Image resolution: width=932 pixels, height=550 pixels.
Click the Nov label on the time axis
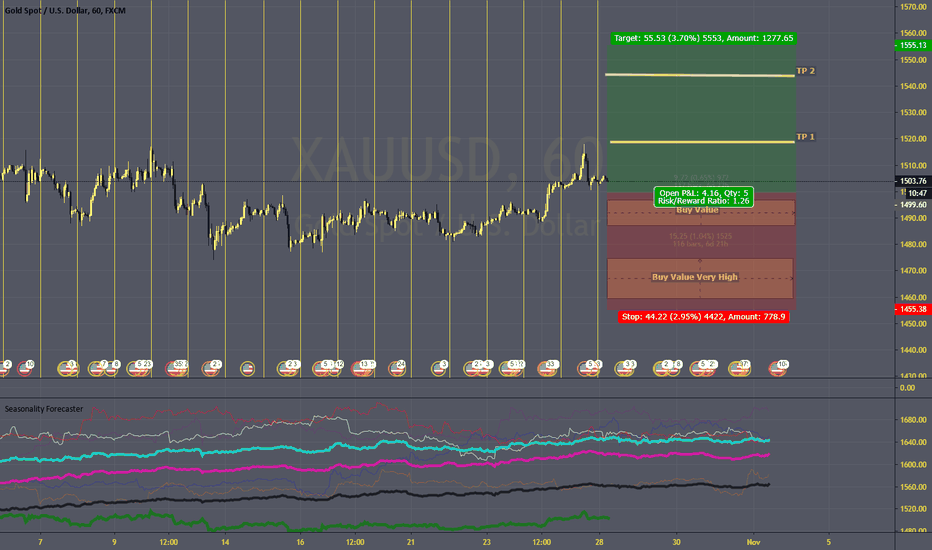[754, 542]
